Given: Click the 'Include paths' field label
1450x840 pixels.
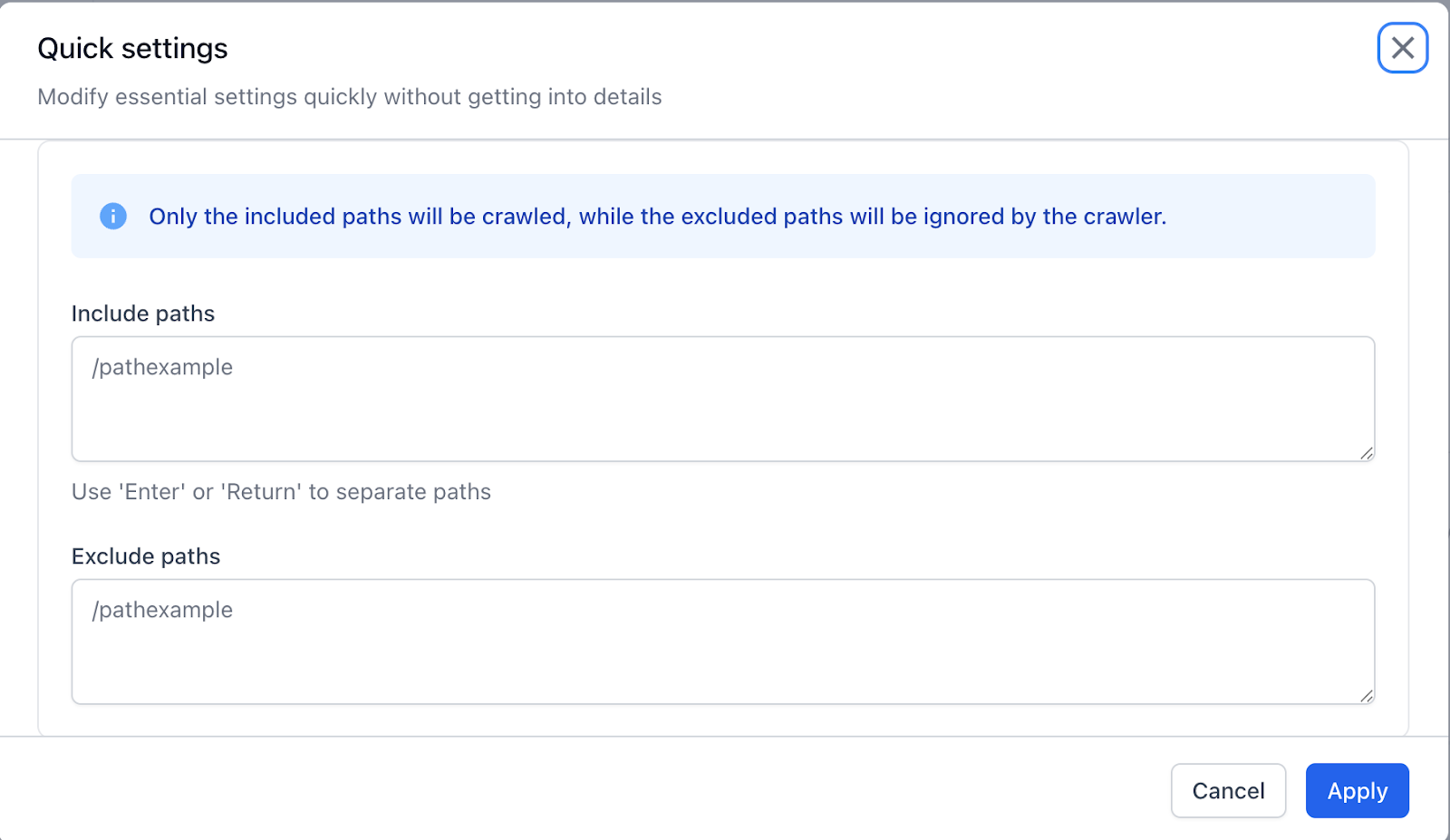Looking at the screenshot, I should pos(143,314).
